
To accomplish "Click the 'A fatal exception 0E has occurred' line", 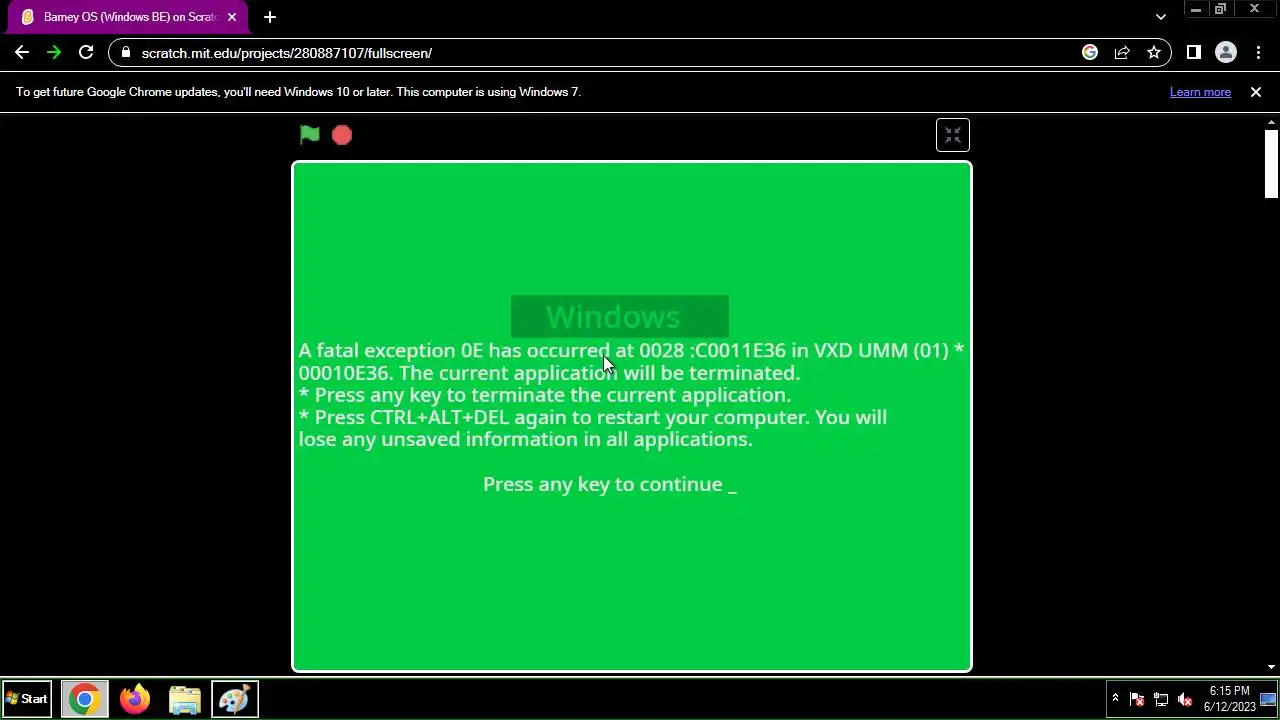I will 631,350.
